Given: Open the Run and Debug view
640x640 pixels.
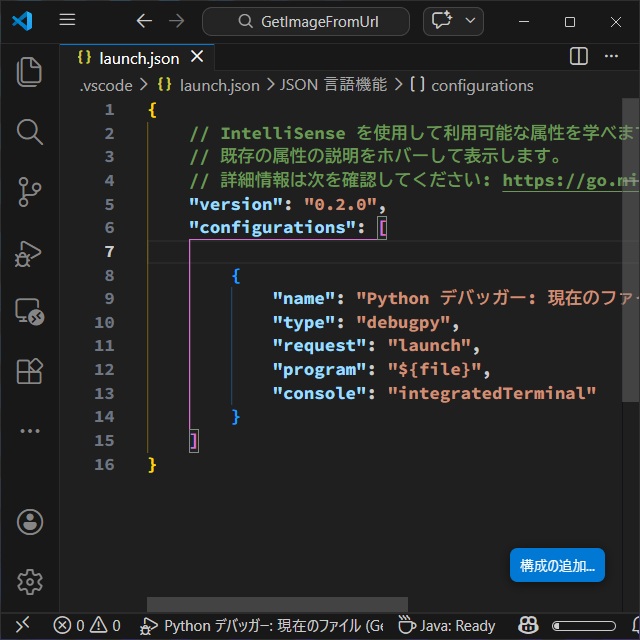Looking at the screenshot, I should [30, 252].
